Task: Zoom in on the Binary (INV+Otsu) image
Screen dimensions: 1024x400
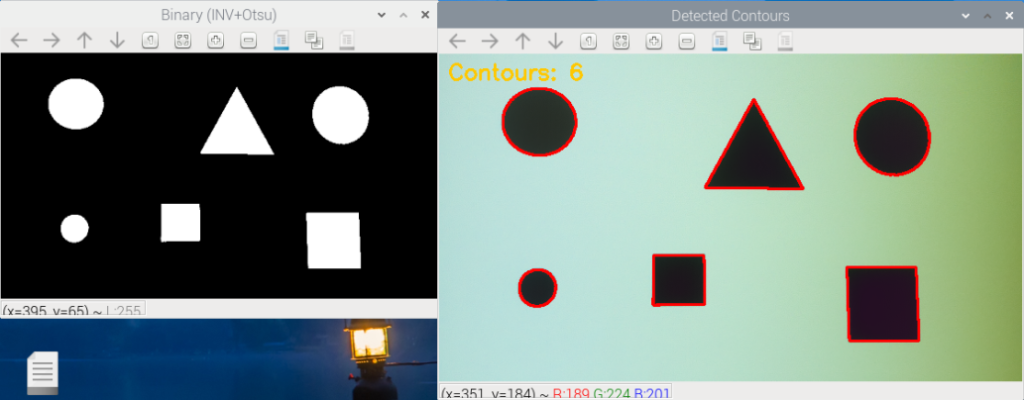Action: pyautogui.click(x=215, y=40)
